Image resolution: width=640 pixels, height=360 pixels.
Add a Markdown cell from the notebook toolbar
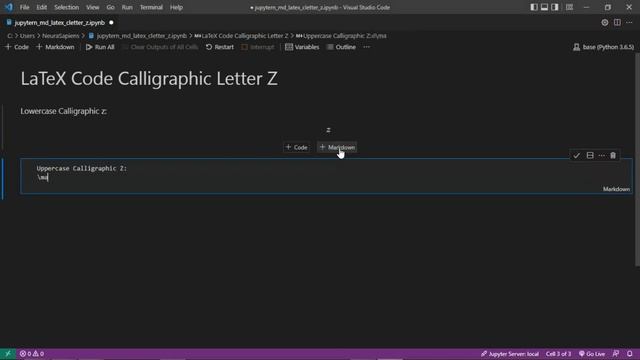[x=56, y=47]
